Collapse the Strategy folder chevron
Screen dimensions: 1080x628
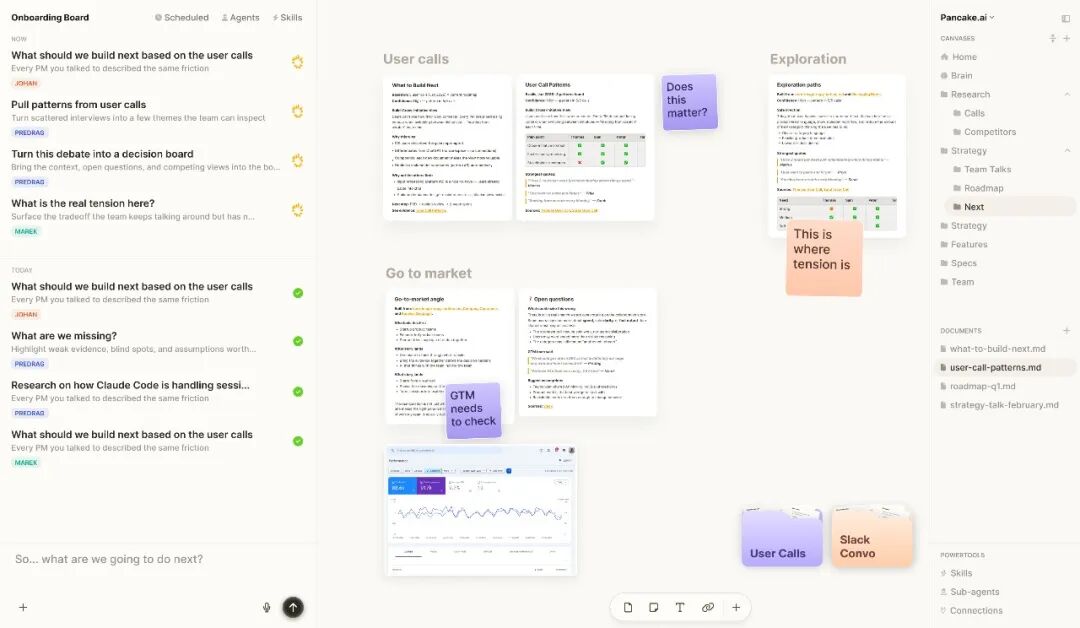coord(1067,151)
